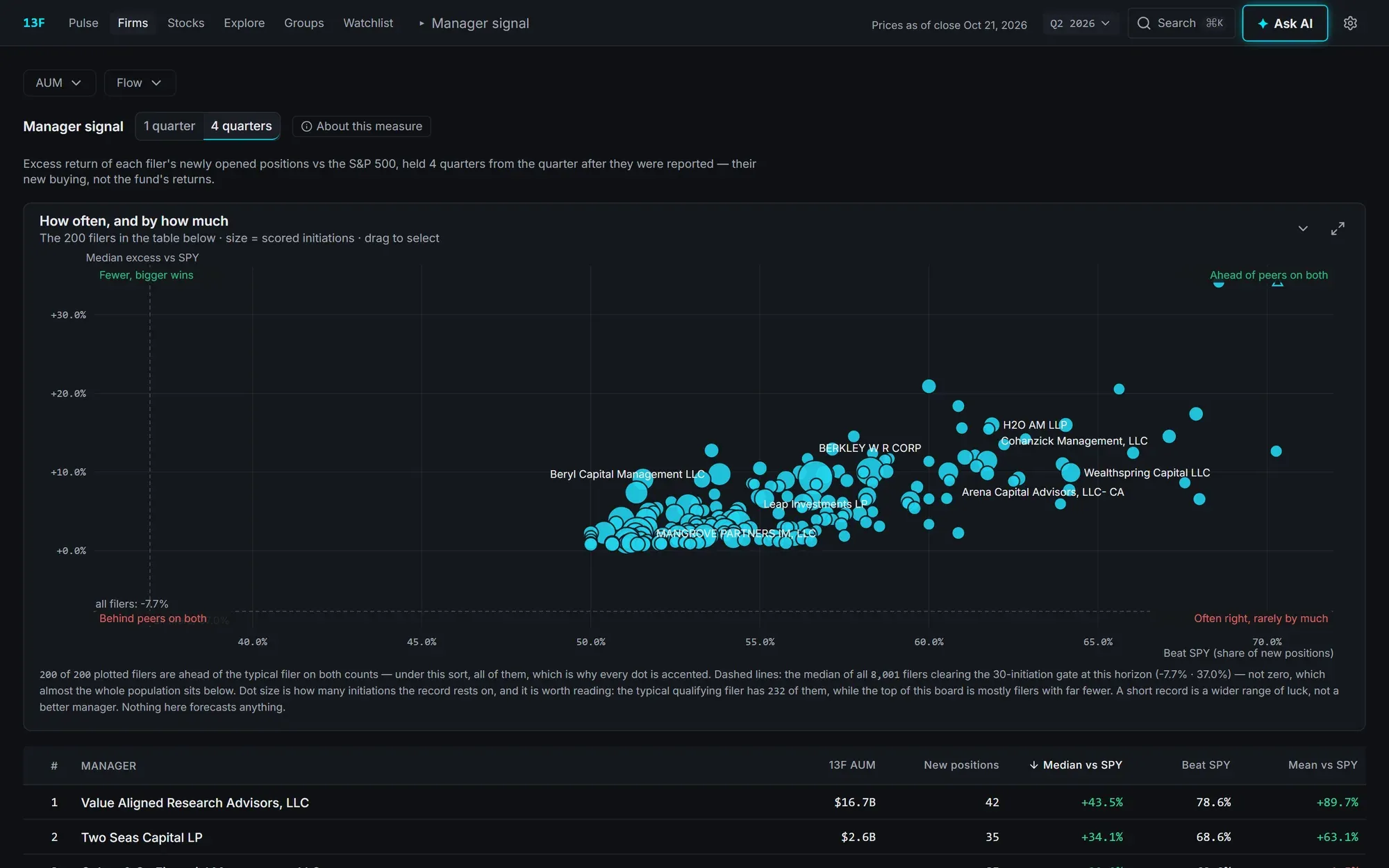Click the info icon beside About this measure
Image resolution: width=1389 pixels, height=868 pixels.
pyautogui.click(x=306, y=126)
